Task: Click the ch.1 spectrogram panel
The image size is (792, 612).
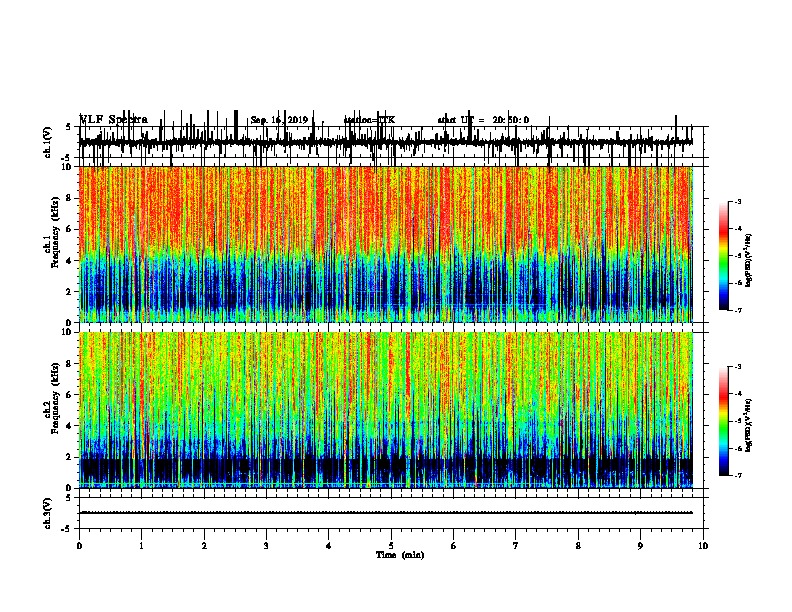Action: (386, 244)
